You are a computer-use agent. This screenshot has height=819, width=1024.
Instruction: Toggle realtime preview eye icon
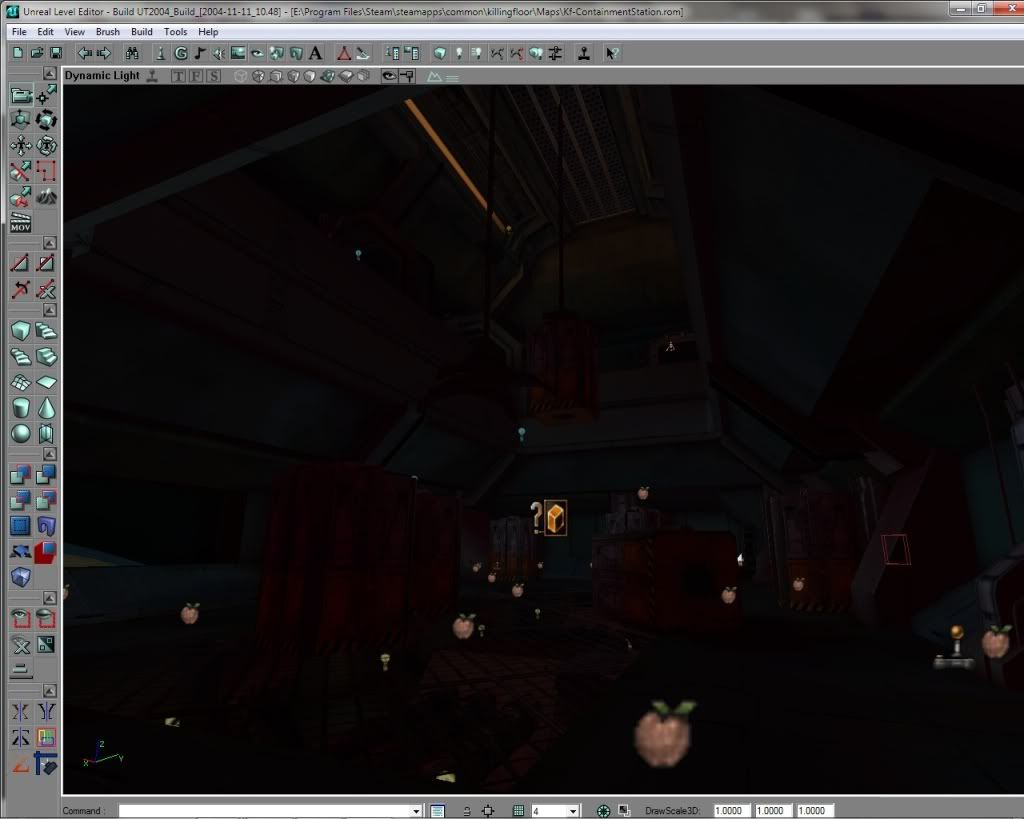389,76
